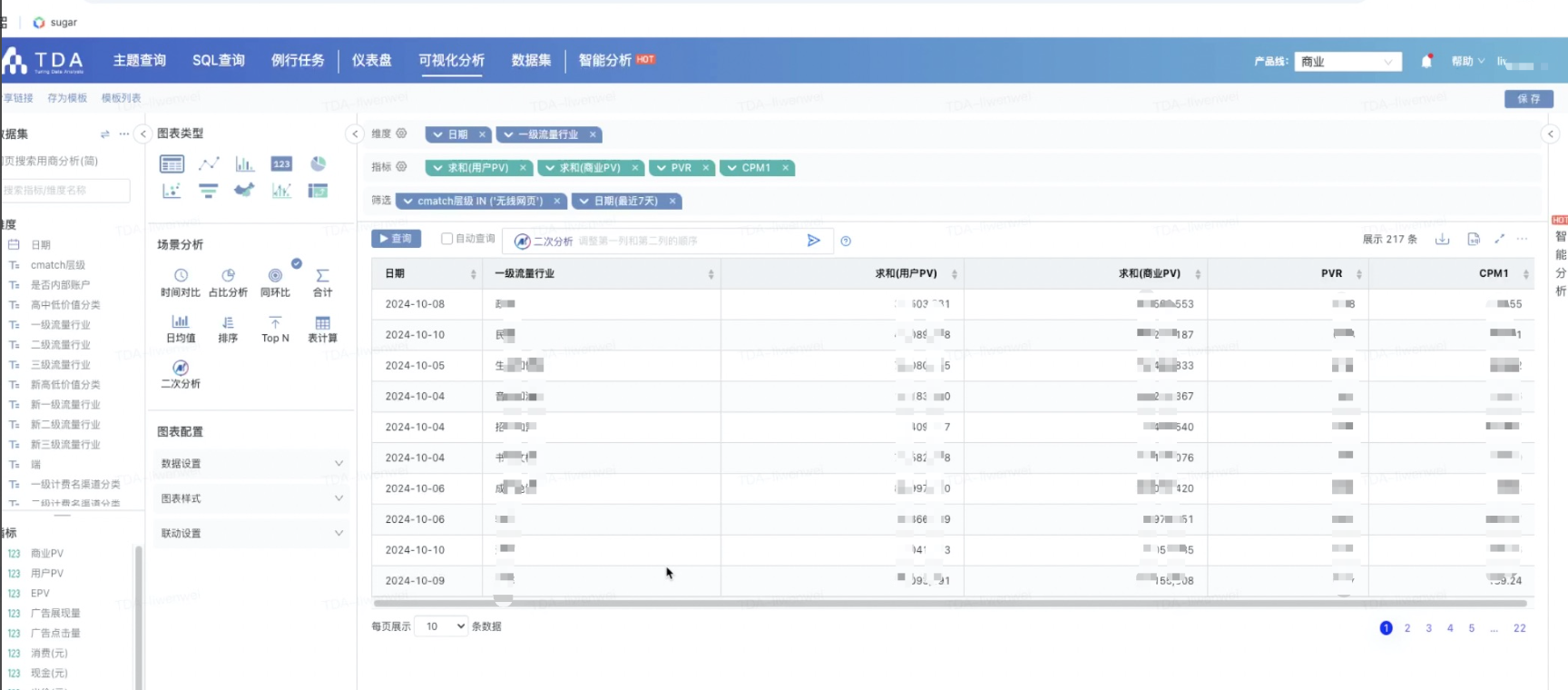Screen dimensions: 1568x690
Task: Click the 查询 button
Action: (x=396, y=239)
